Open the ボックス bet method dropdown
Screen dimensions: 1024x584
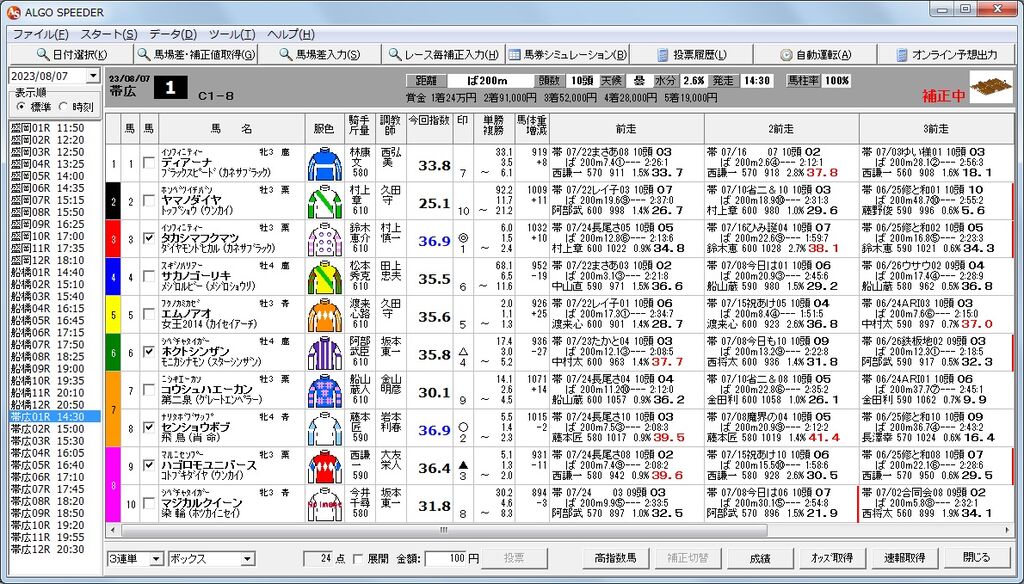point(248,559)
